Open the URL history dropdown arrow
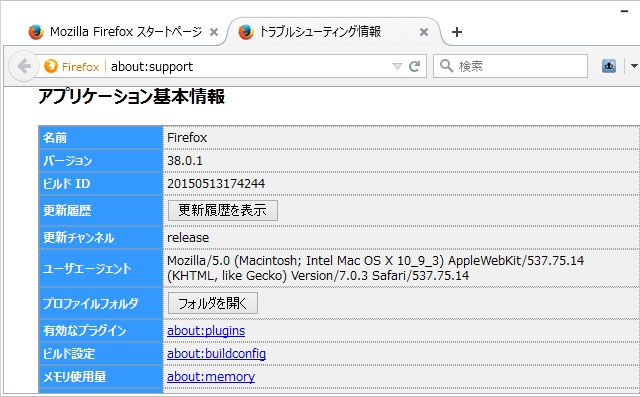The image size is (640, 397). click(x=397, y=66)
